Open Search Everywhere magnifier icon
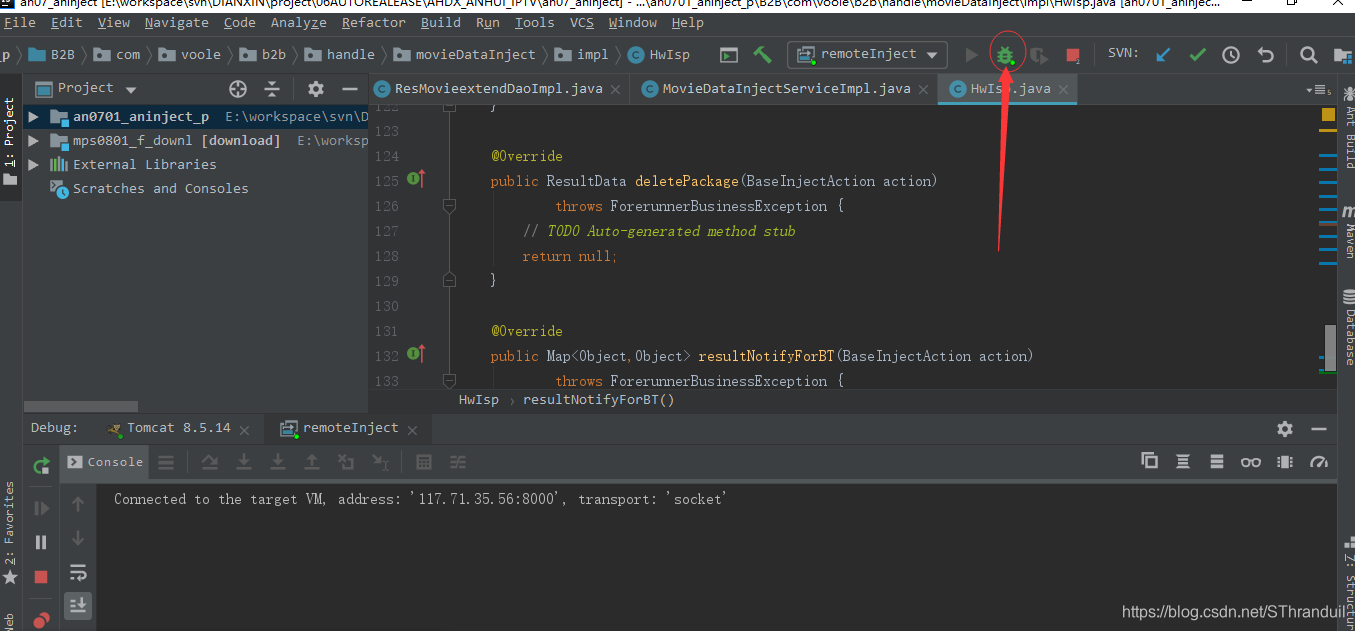 coord(1308,55)
